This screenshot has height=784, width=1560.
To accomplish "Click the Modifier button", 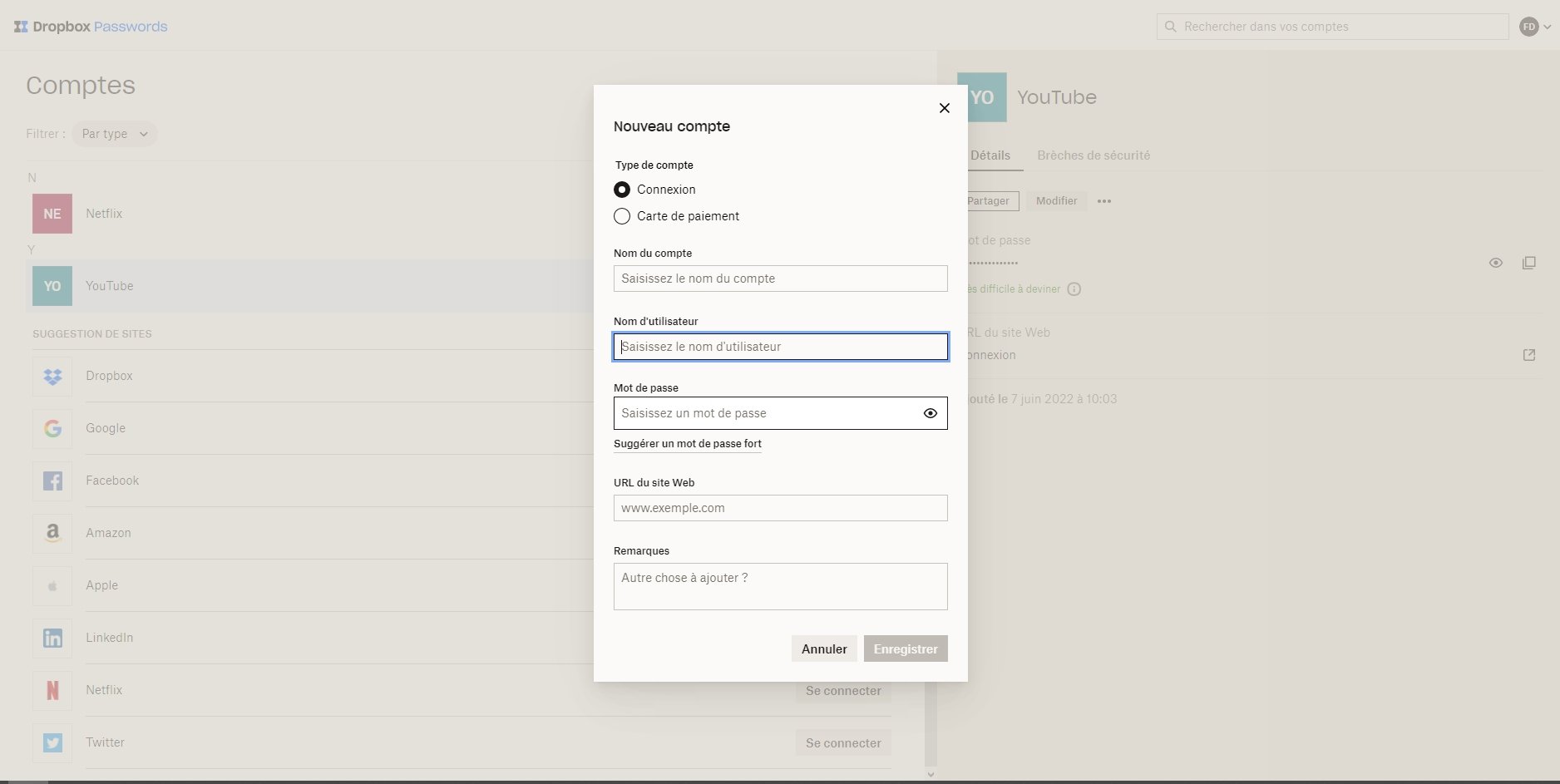I will (x=1056, y=201).
